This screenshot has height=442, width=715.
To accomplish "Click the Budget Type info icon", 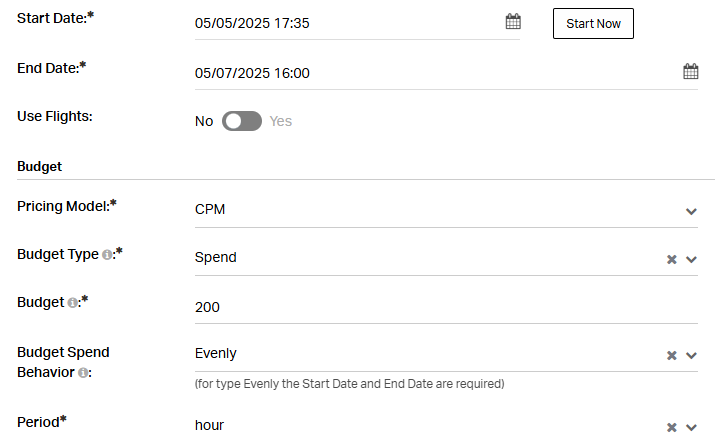I will (107, 255).
